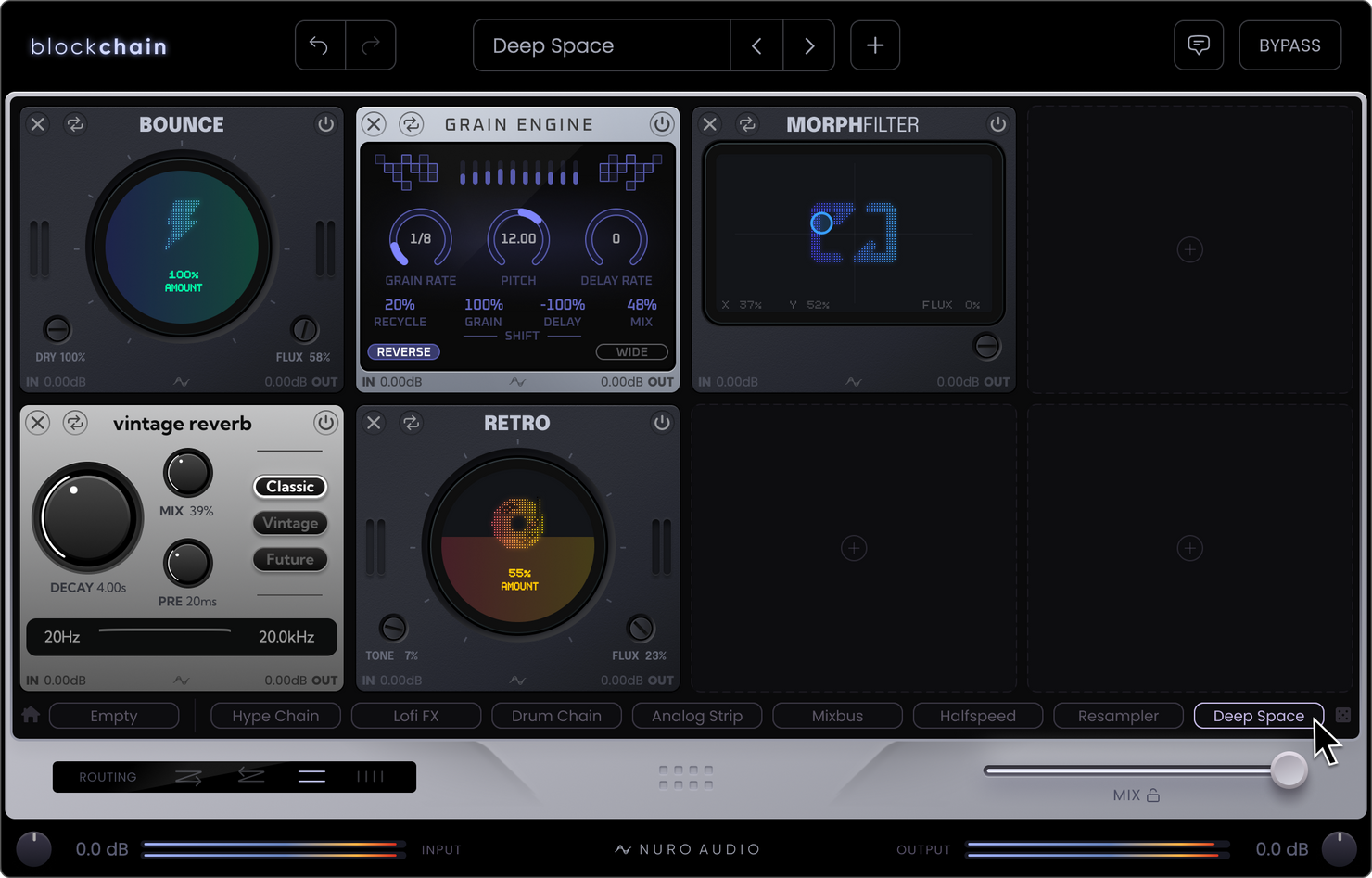Remove the BOUNCE module
This screenshot has height=878, width=1372.
38,123
